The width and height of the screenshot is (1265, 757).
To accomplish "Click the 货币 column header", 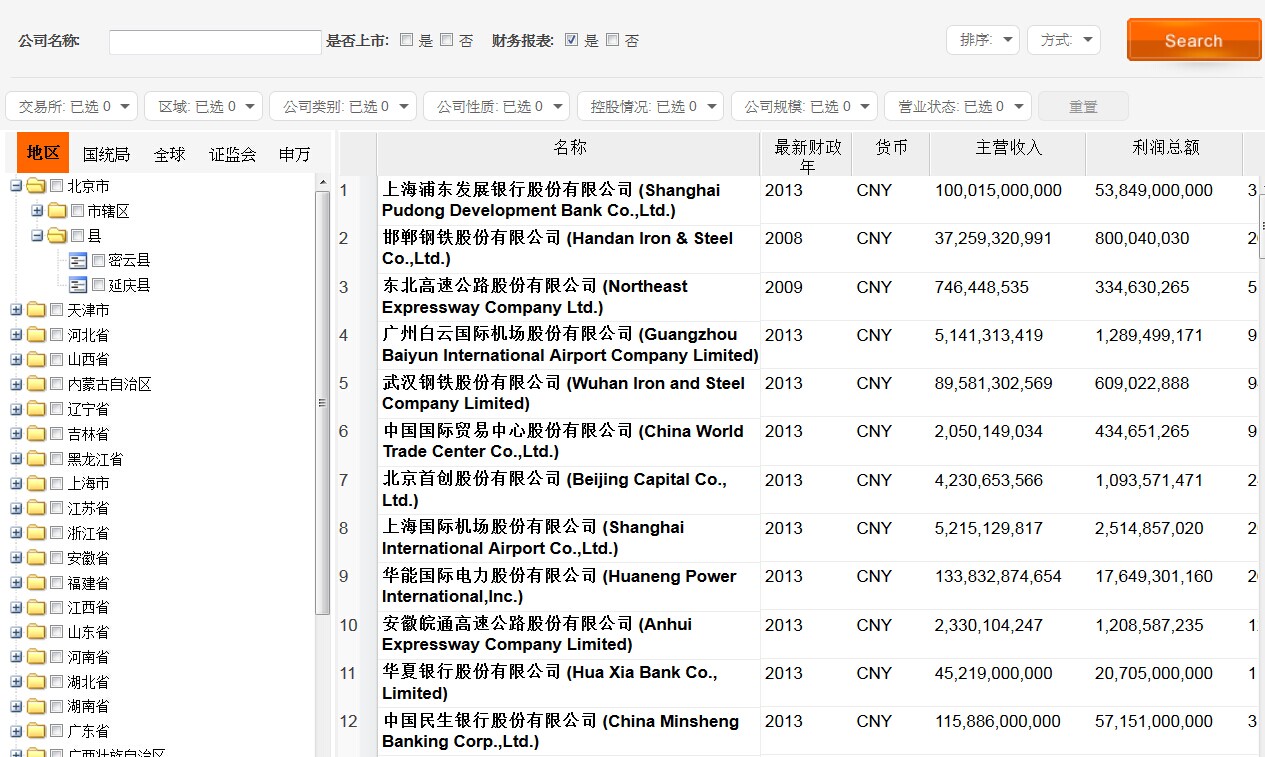I will [x=891, y=154].
